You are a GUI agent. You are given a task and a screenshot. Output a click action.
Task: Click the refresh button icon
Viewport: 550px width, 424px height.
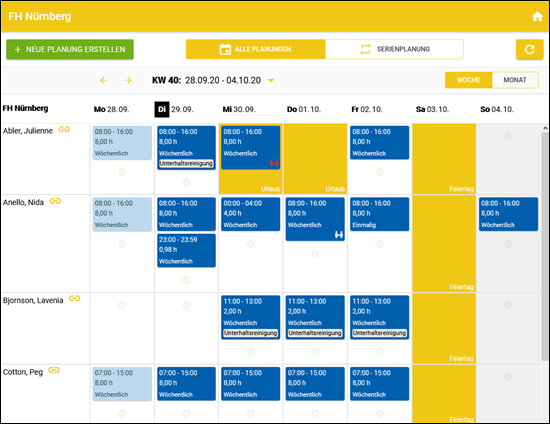tap(529, 49)
